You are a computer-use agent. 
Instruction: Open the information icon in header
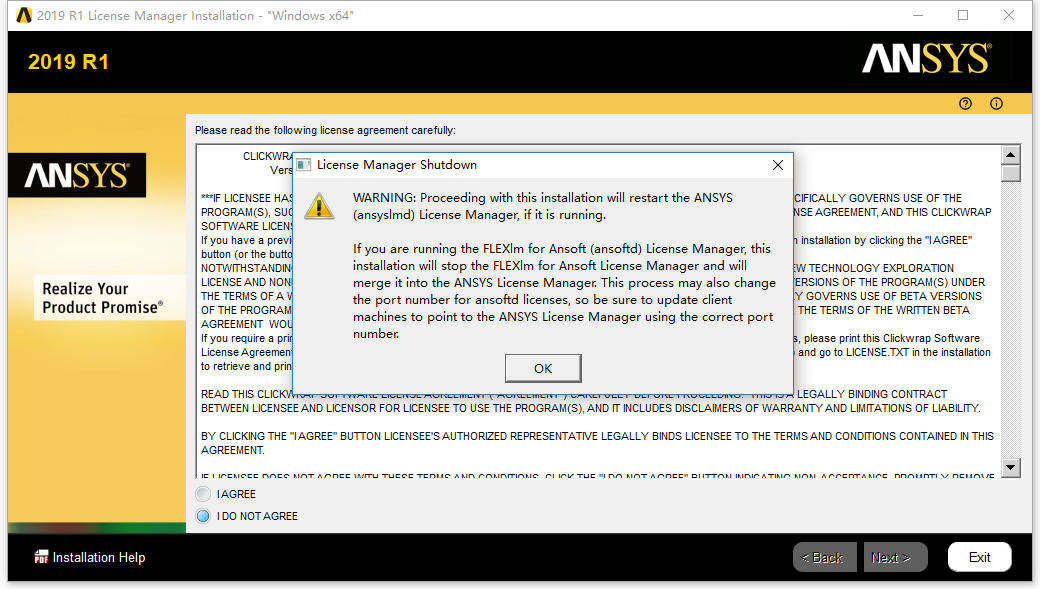(x=996, y=103)
